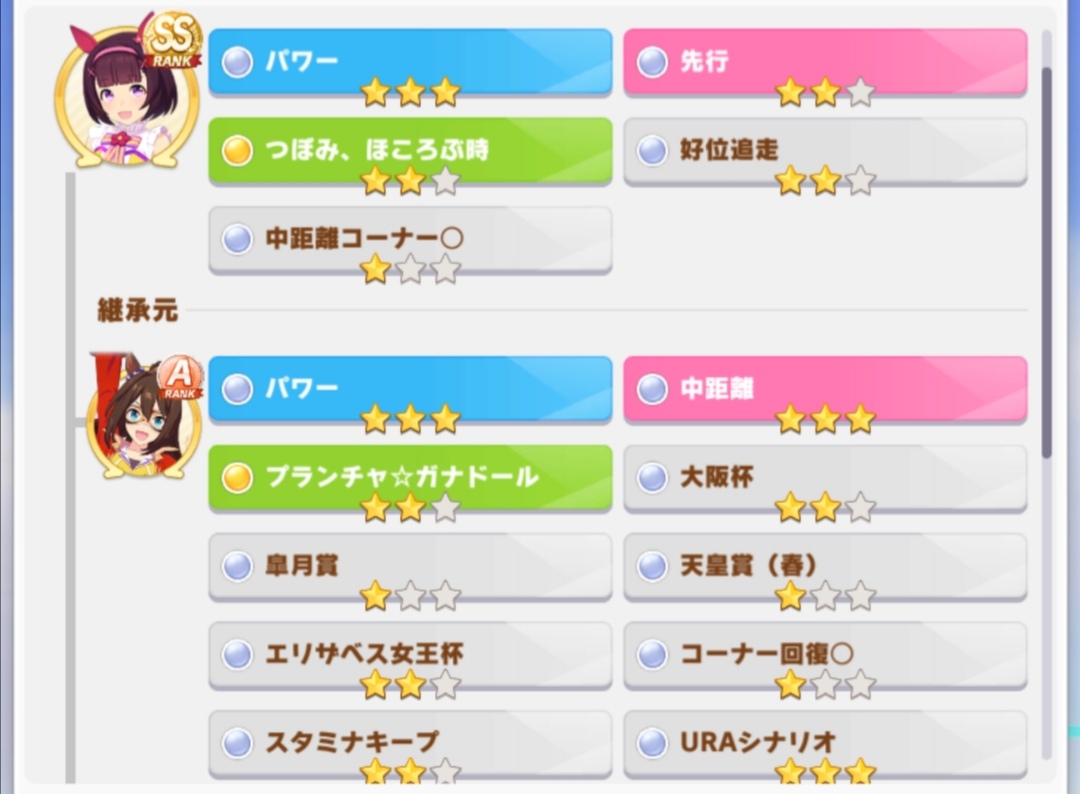Choose the 天皇賞（春） race factor
Viewport: 1080px width, 794px height.
(x=825, y=567)
